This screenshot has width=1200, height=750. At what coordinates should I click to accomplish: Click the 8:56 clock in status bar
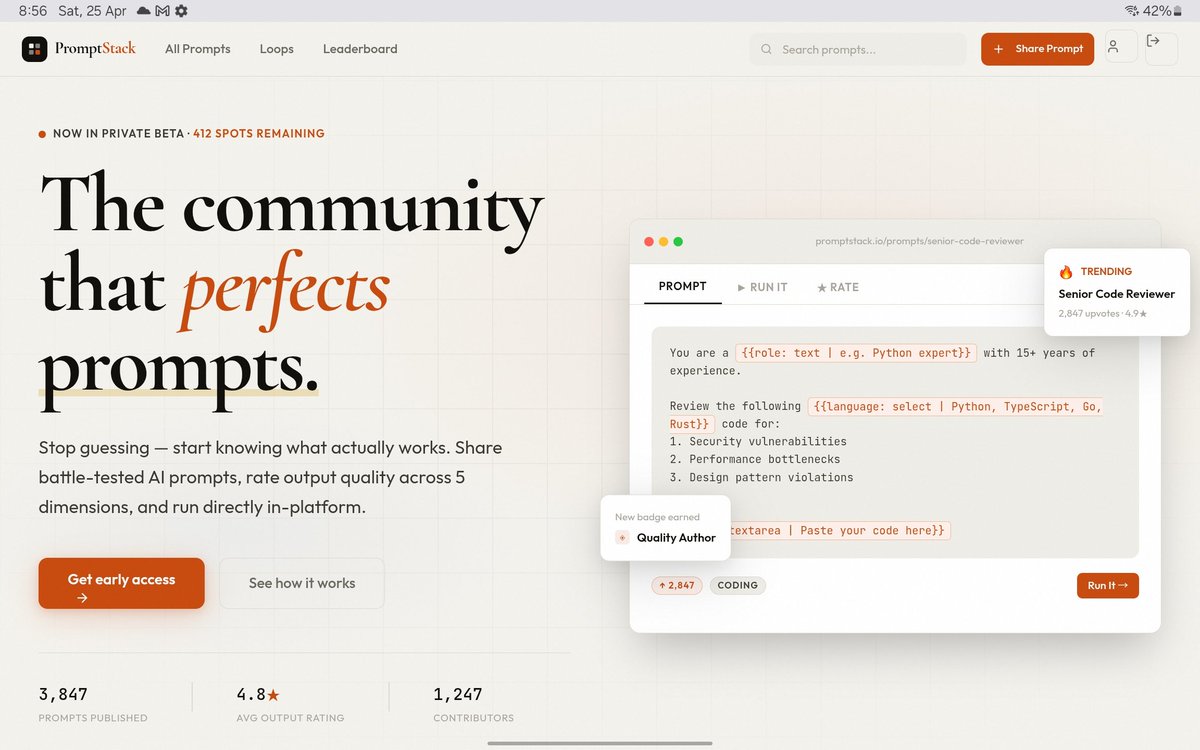click(32, 10)
